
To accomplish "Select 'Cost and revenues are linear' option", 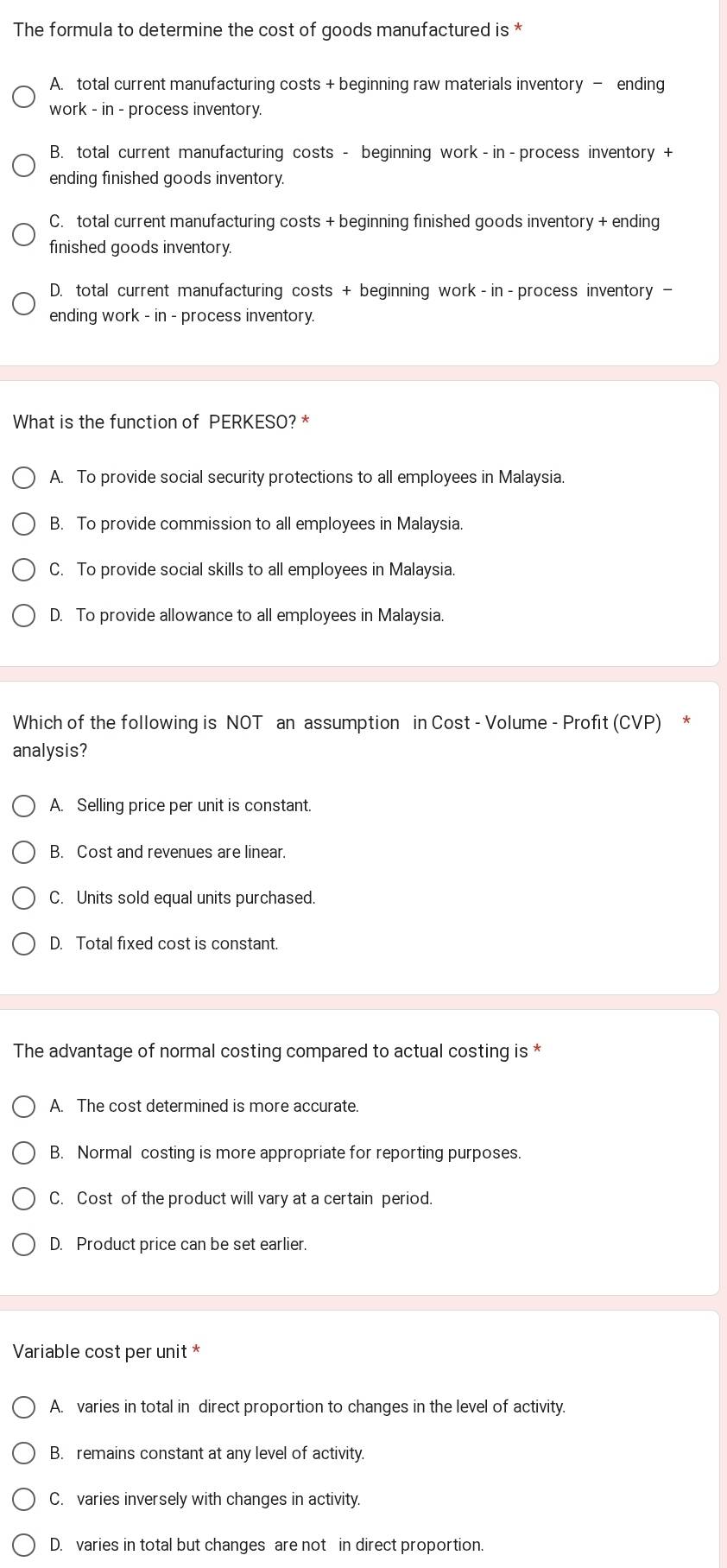I will (x=23, y=853).
